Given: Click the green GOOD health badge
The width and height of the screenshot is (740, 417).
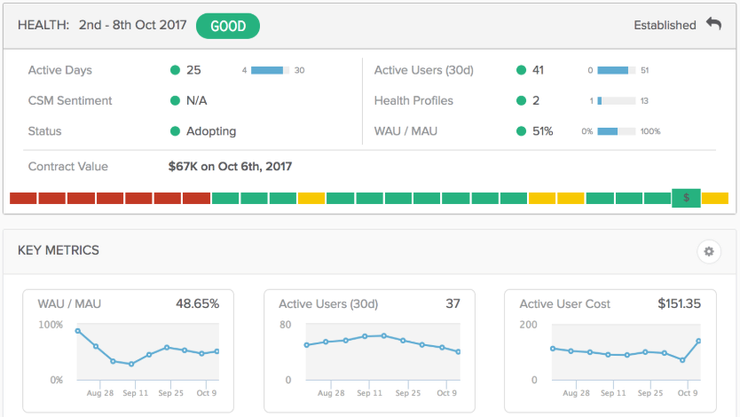Looking at the screenshot, I should [228, 26].
